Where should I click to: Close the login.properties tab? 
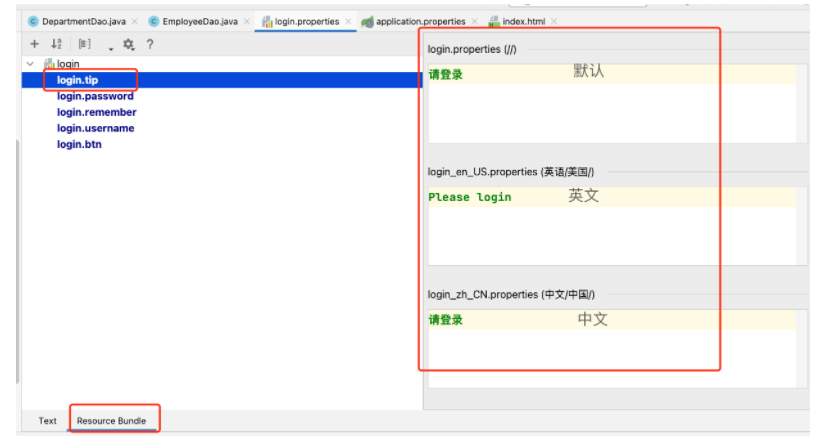(348, 21)
